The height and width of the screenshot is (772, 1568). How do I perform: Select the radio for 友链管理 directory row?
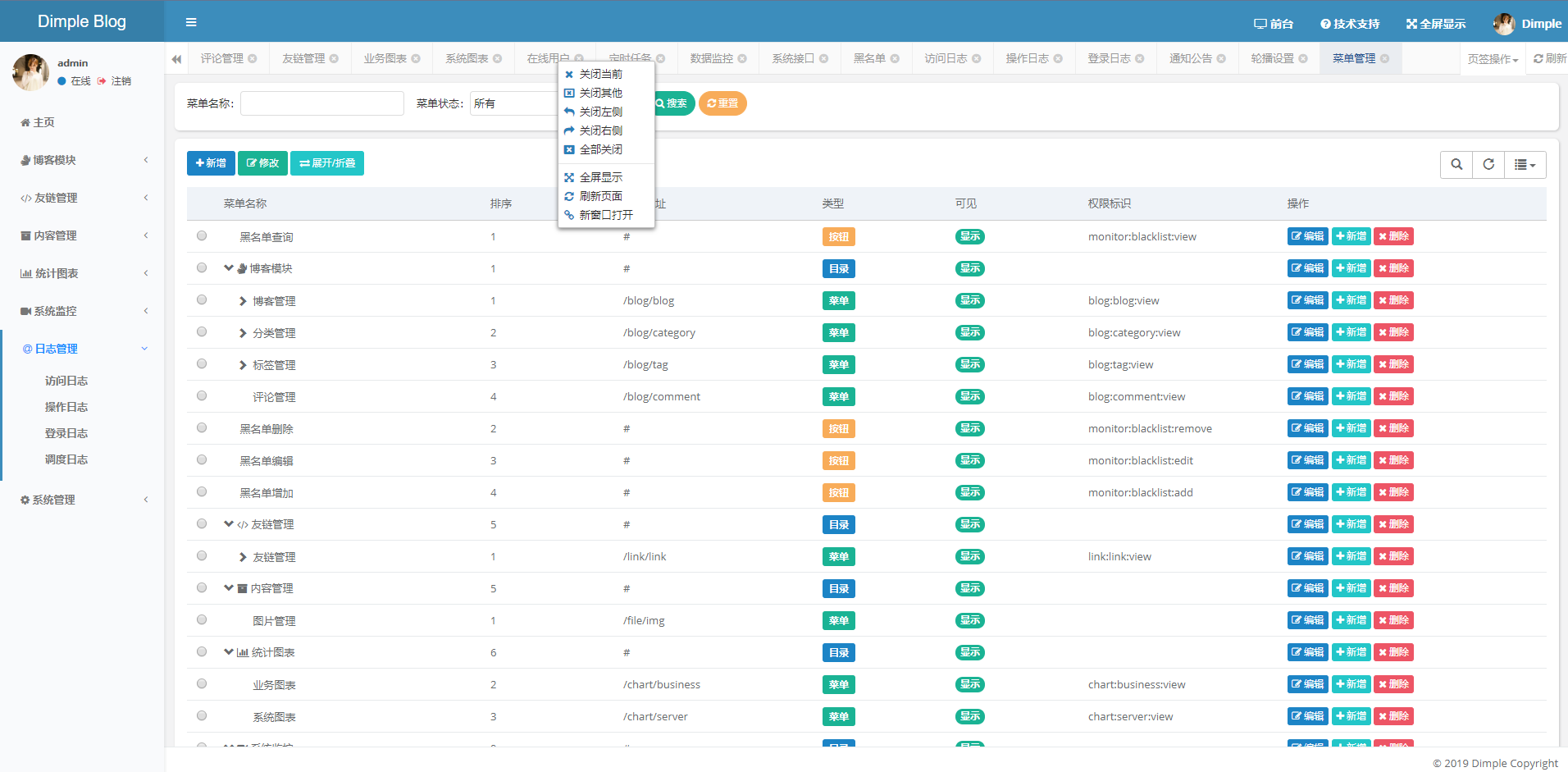[202, 523]
